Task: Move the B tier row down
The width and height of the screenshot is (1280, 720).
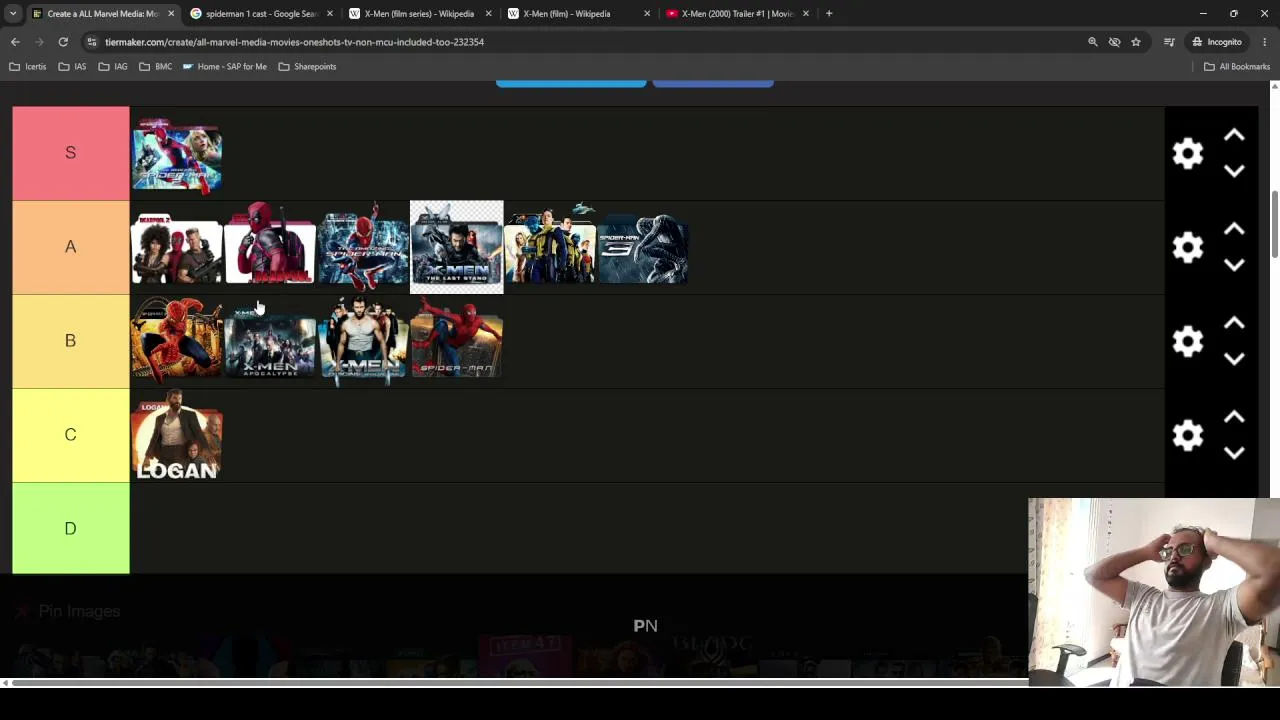Action: point(1234,359)
